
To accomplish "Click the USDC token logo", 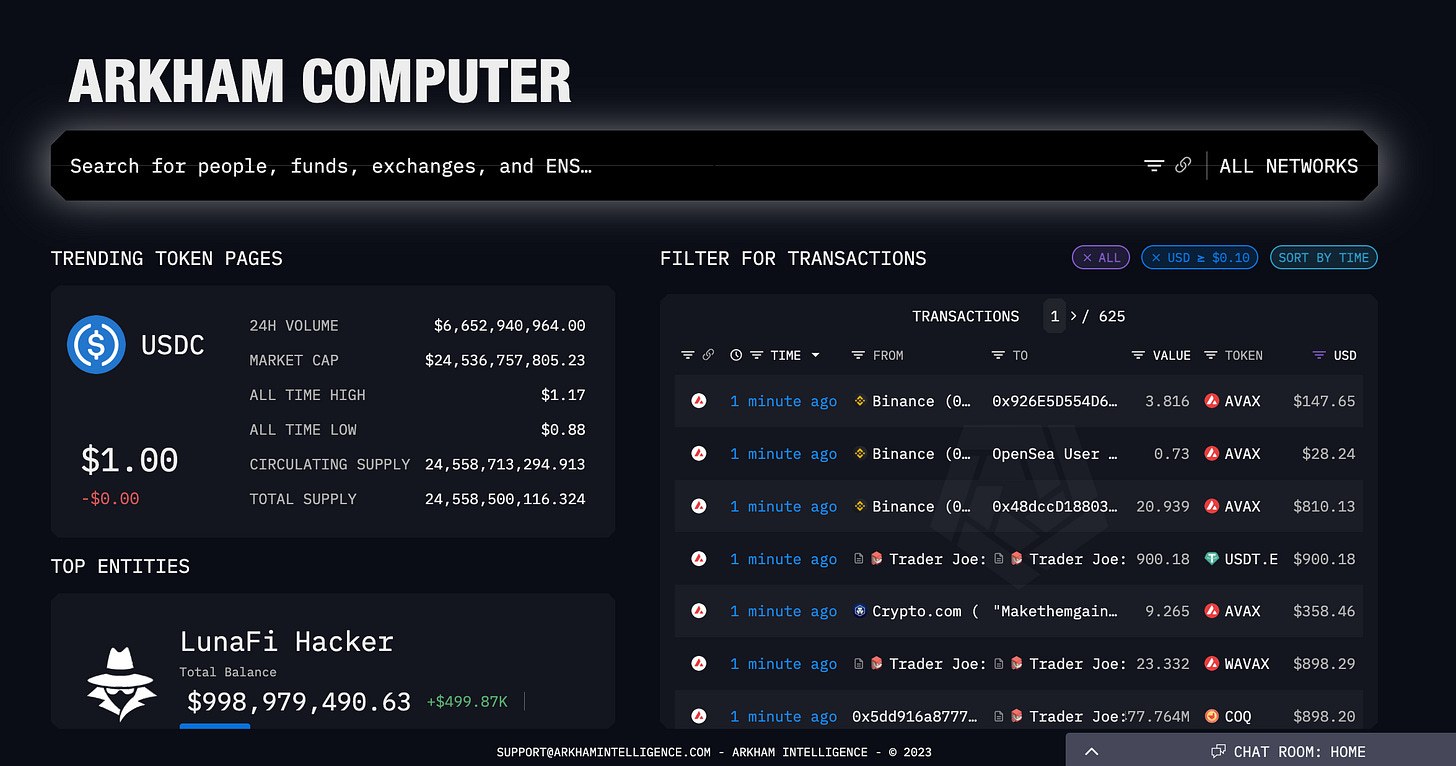I will [96, 344].
